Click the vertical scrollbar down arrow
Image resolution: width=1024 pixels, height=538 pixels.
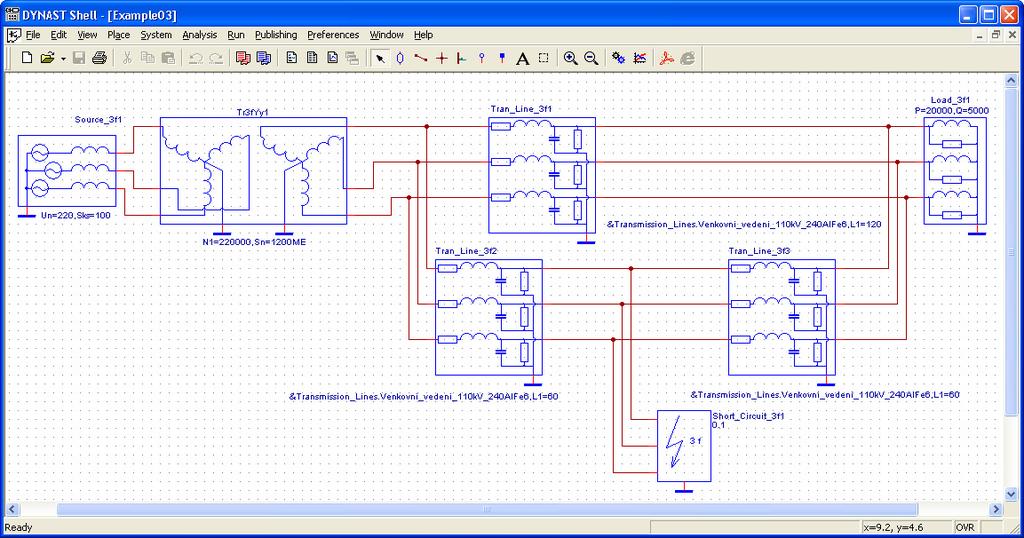pyautogui.click(x=1011, y=494)
